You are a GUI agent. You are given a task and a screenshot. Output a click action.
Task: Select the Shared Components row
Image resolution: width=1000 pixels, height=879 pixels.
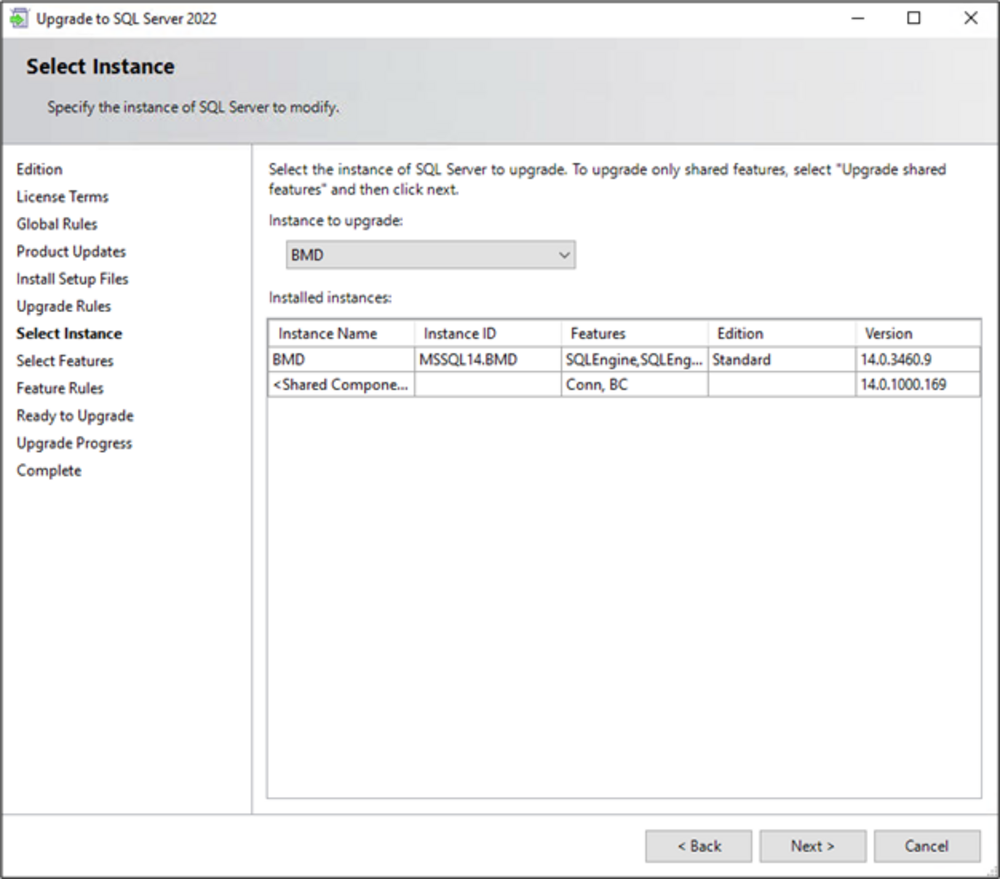(x=340, y=384)
